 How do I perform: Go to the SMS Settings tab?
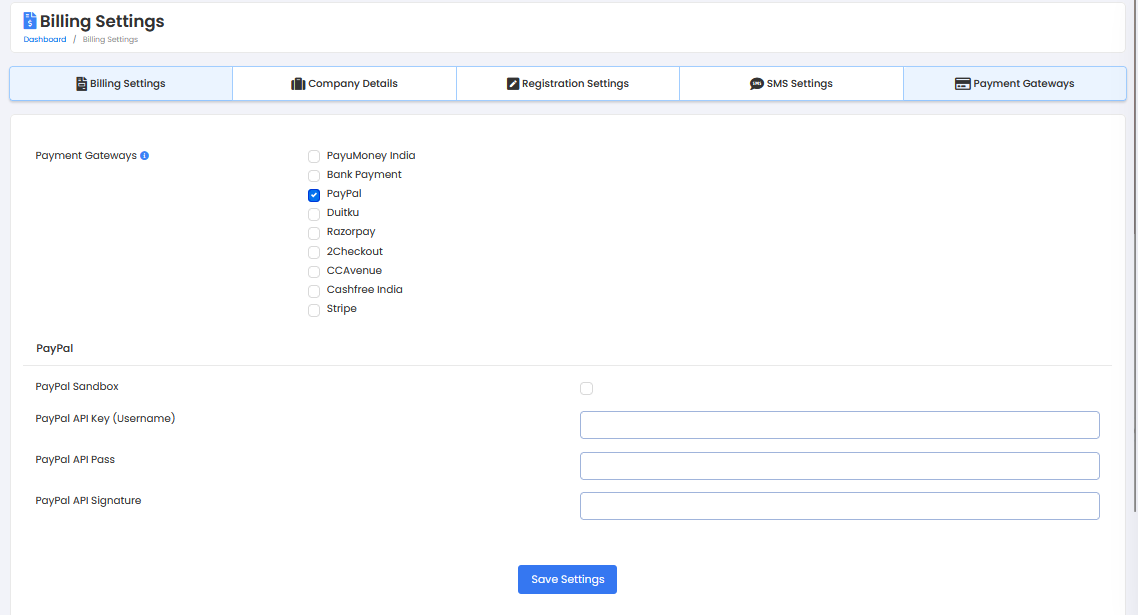click(x=791, y=84)
